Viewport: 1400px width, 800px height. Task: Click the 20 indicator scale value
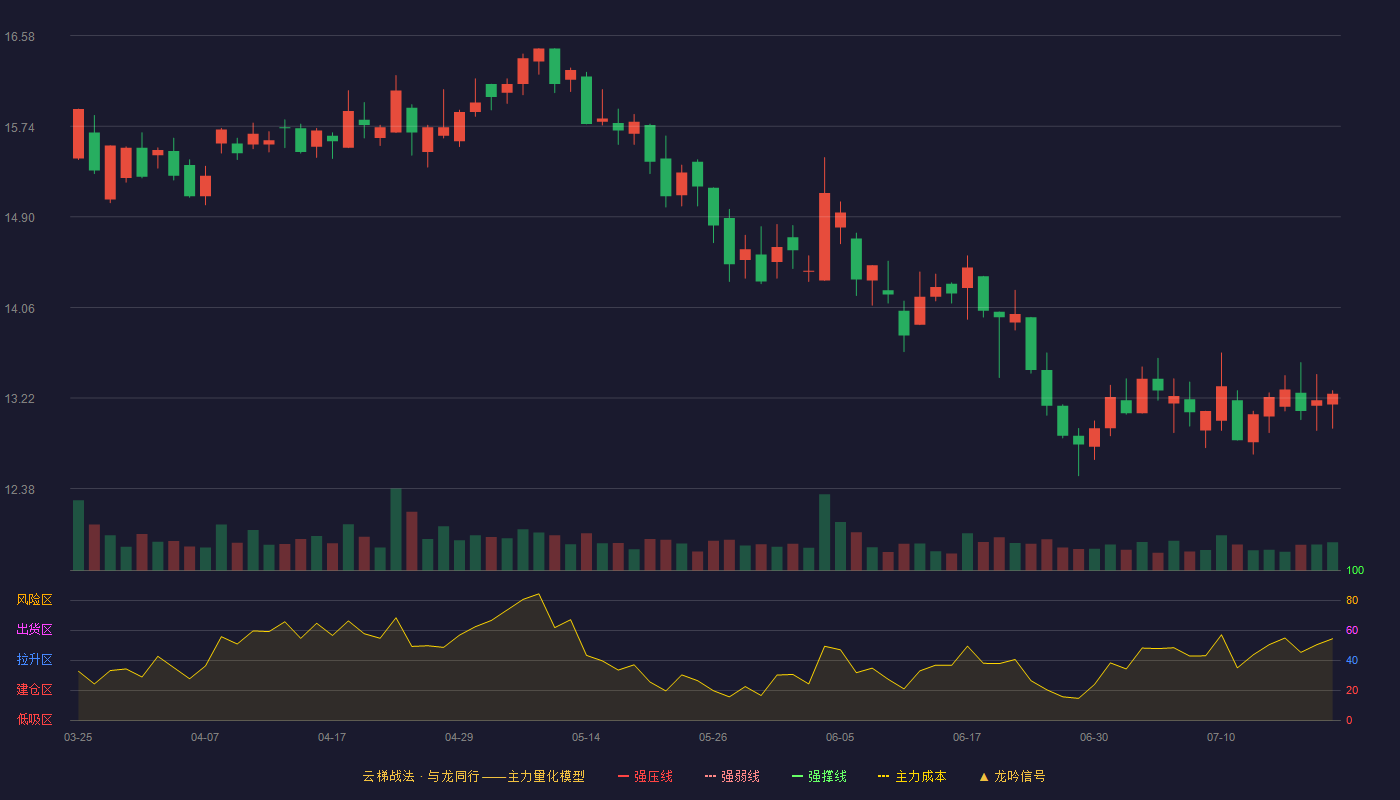[1352, 691]
